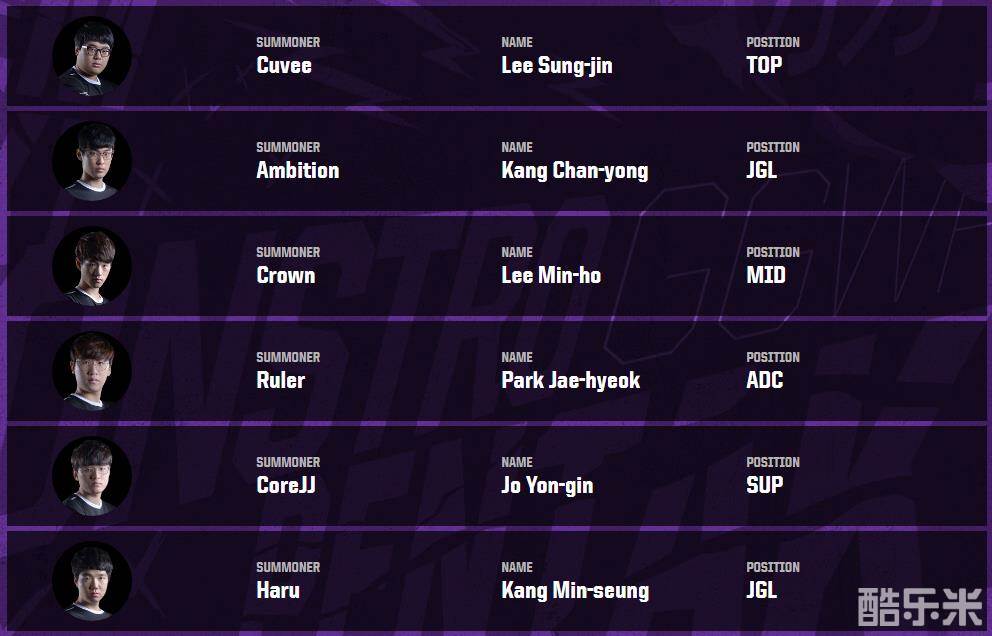Click Cuvee's player portrait
992x636 pixels.
tap(92, 56)
